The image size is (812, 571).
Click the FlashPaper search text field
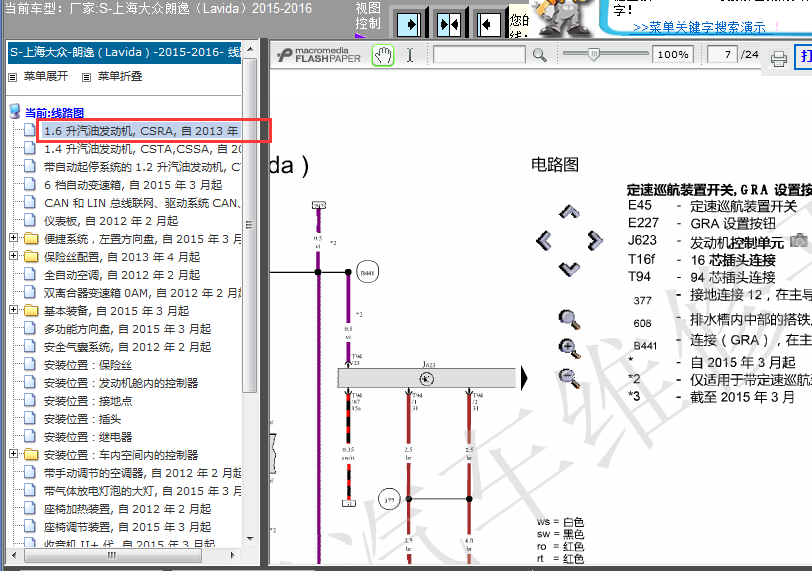tap(479, 54)
